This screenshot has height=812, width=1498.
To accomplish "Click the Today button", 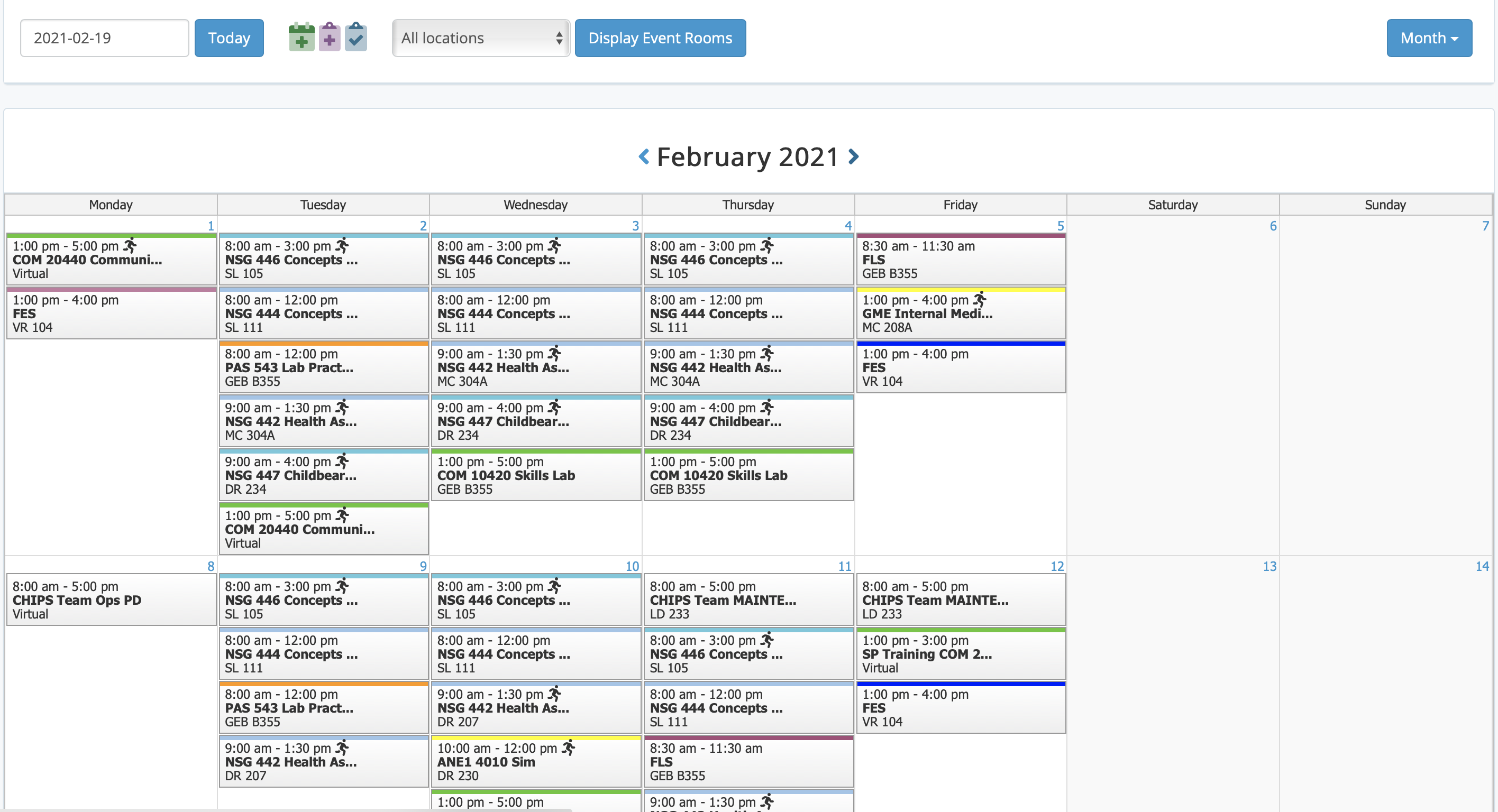I will point(229,38).
